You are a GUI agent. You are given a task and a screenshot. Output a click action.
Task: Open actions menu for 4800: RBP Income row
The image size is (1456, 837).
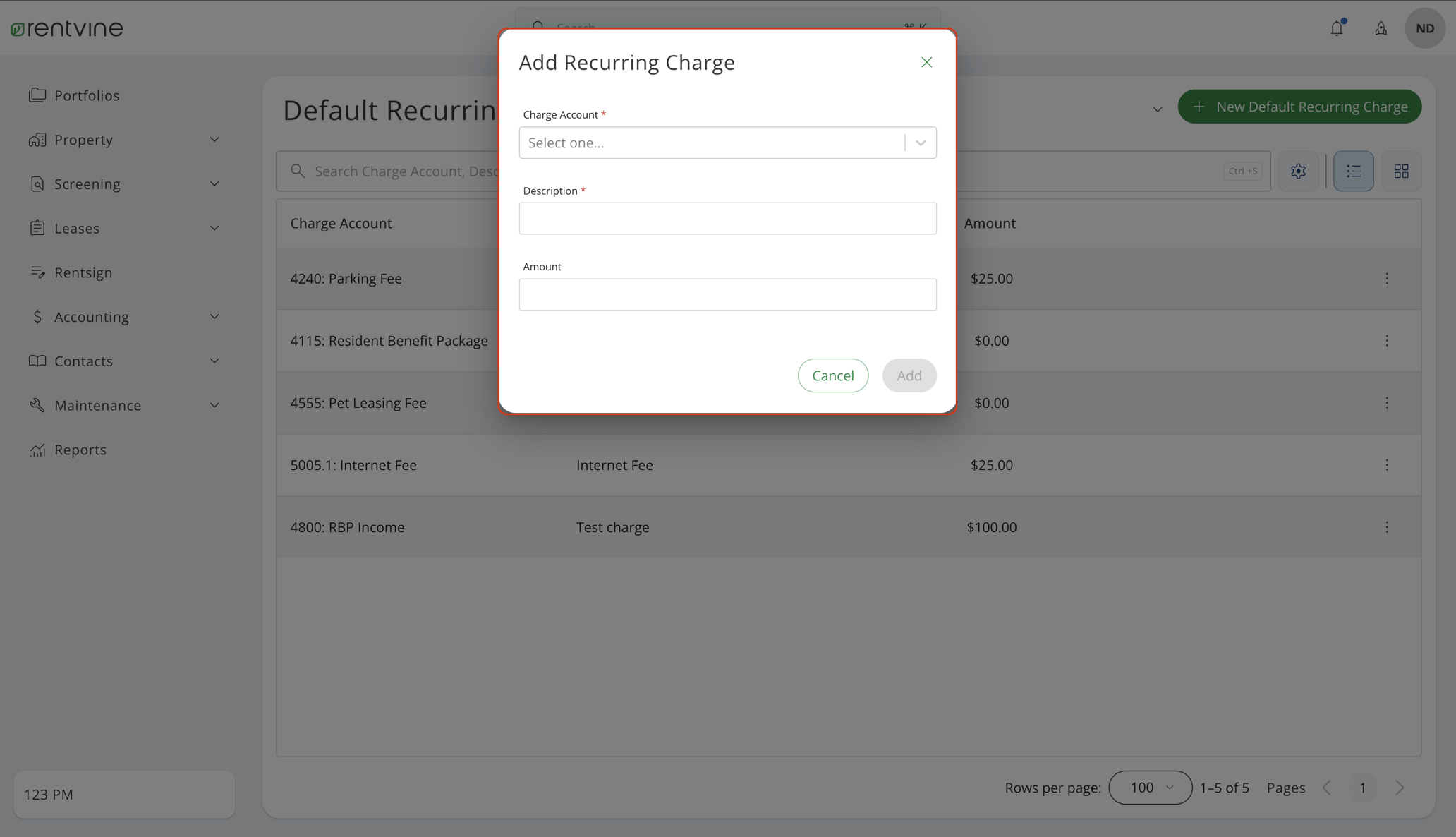[1387, 526]
